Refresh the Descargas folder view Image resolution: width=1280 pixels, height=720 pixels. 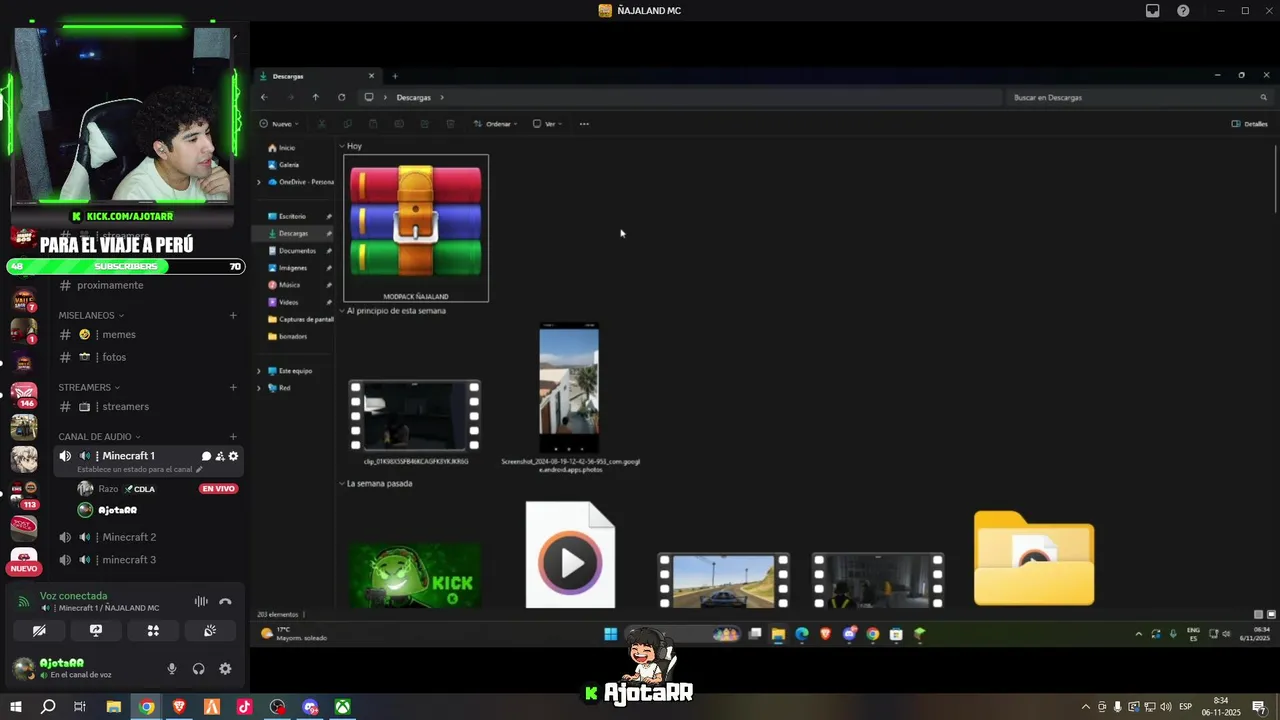coord(341,97)
